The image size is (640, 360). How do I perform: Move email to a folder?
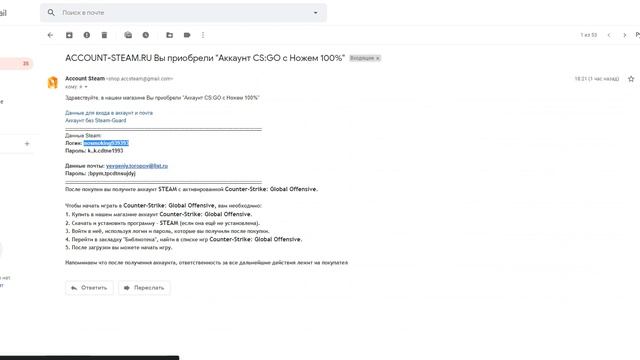point(169,35)
